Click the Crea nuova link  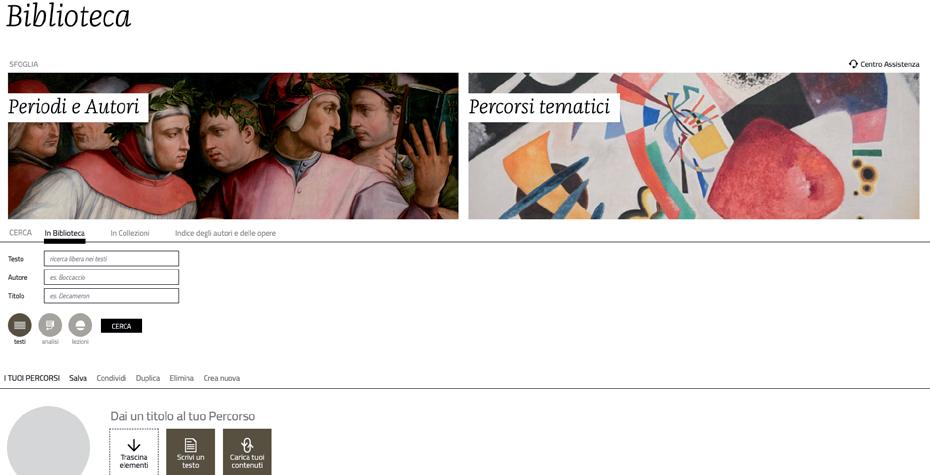pyautogui.click(x=222, y=378)
